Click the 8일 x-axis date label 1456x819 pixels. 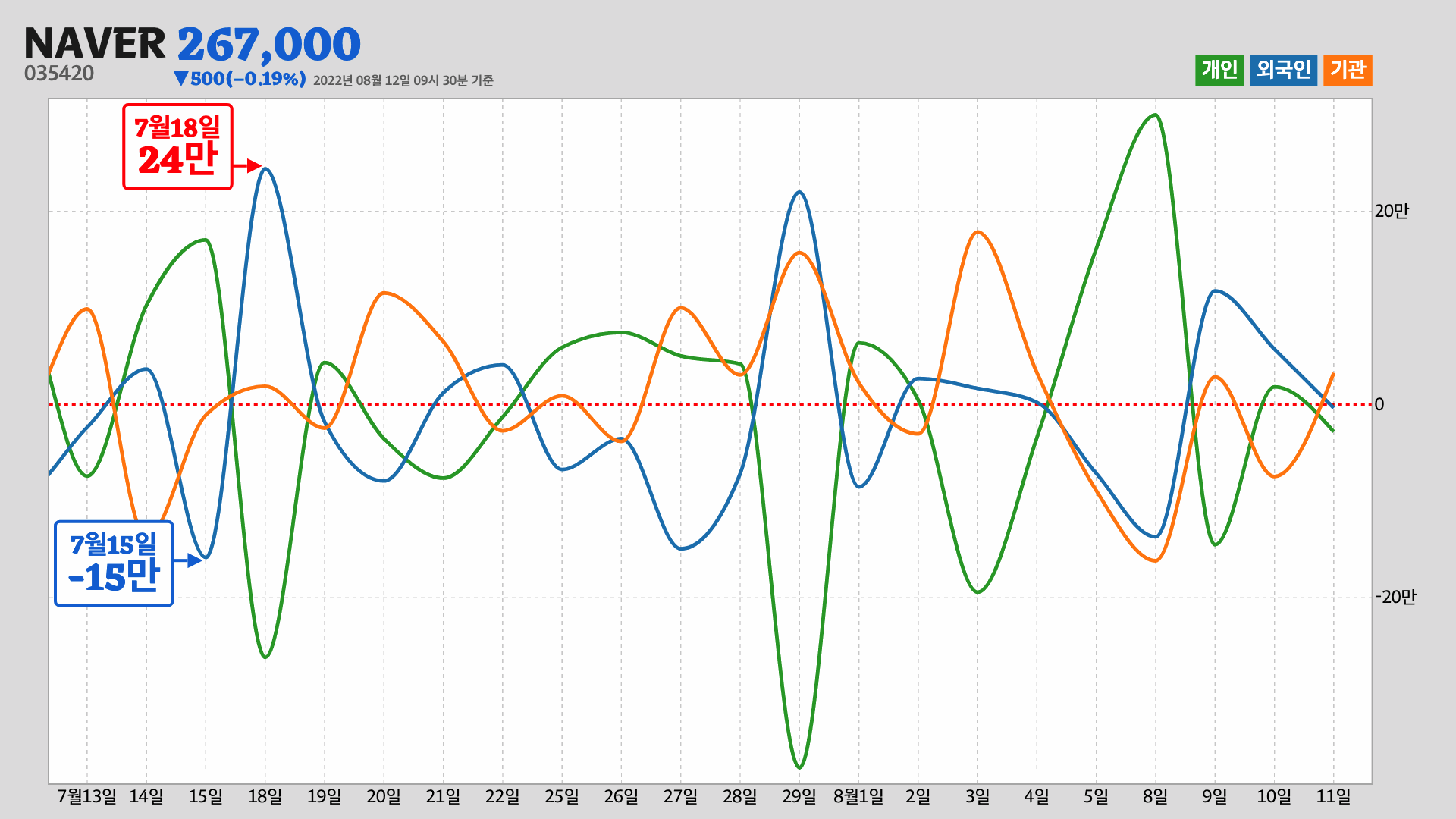[1156, 797]
